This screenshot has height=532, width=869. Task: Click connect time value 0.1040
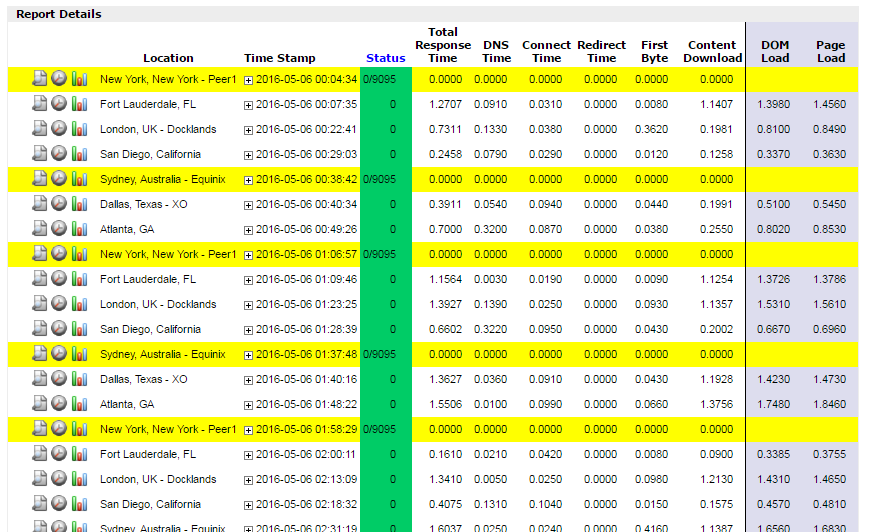pyautogui.click(x=545, y=504)
